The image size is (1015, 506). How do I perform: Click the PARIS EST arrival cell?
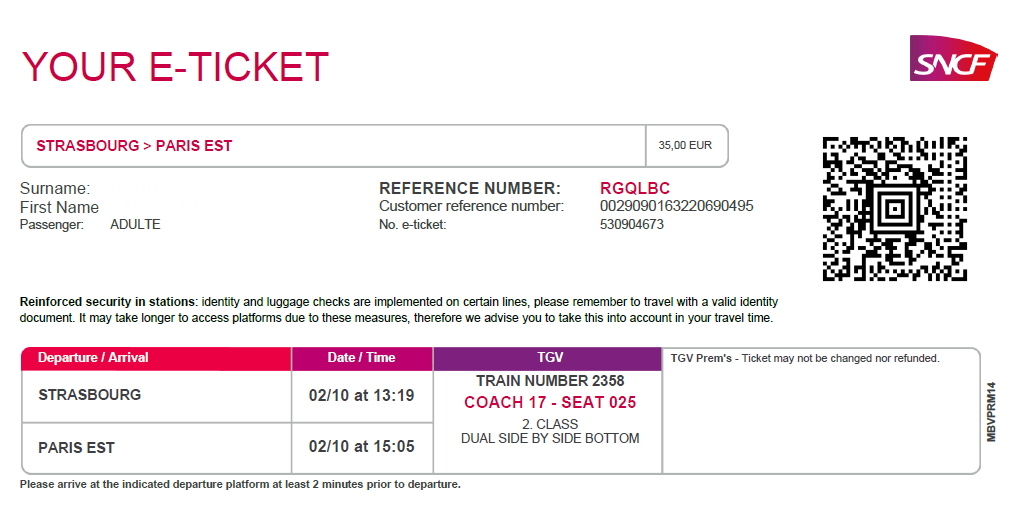coord(156,448)
